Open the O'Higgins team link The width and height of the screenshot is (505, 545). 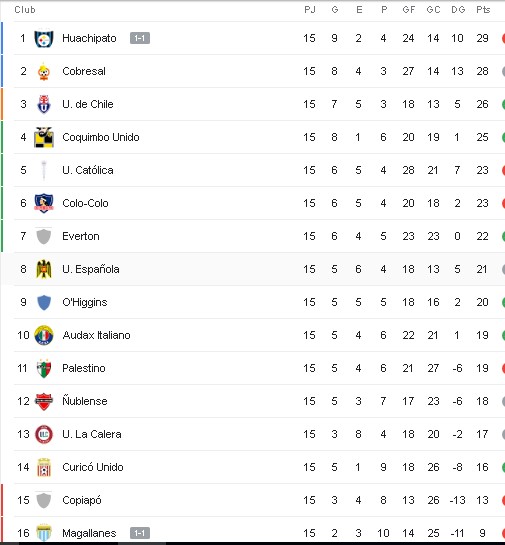(84, 302)
